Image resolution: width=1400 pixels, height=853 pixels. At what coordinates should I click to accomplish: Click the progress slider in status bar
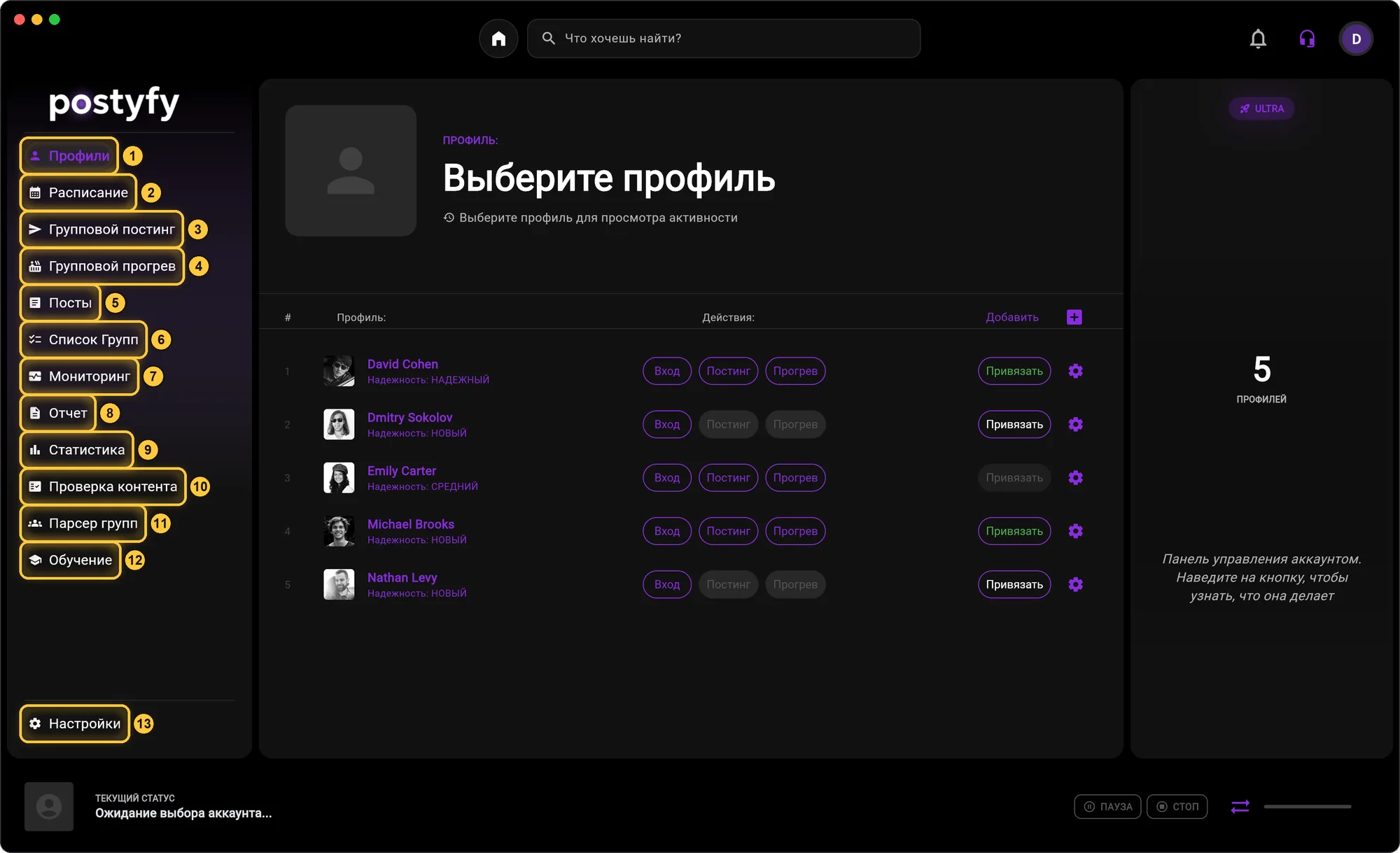(1307, 807)
